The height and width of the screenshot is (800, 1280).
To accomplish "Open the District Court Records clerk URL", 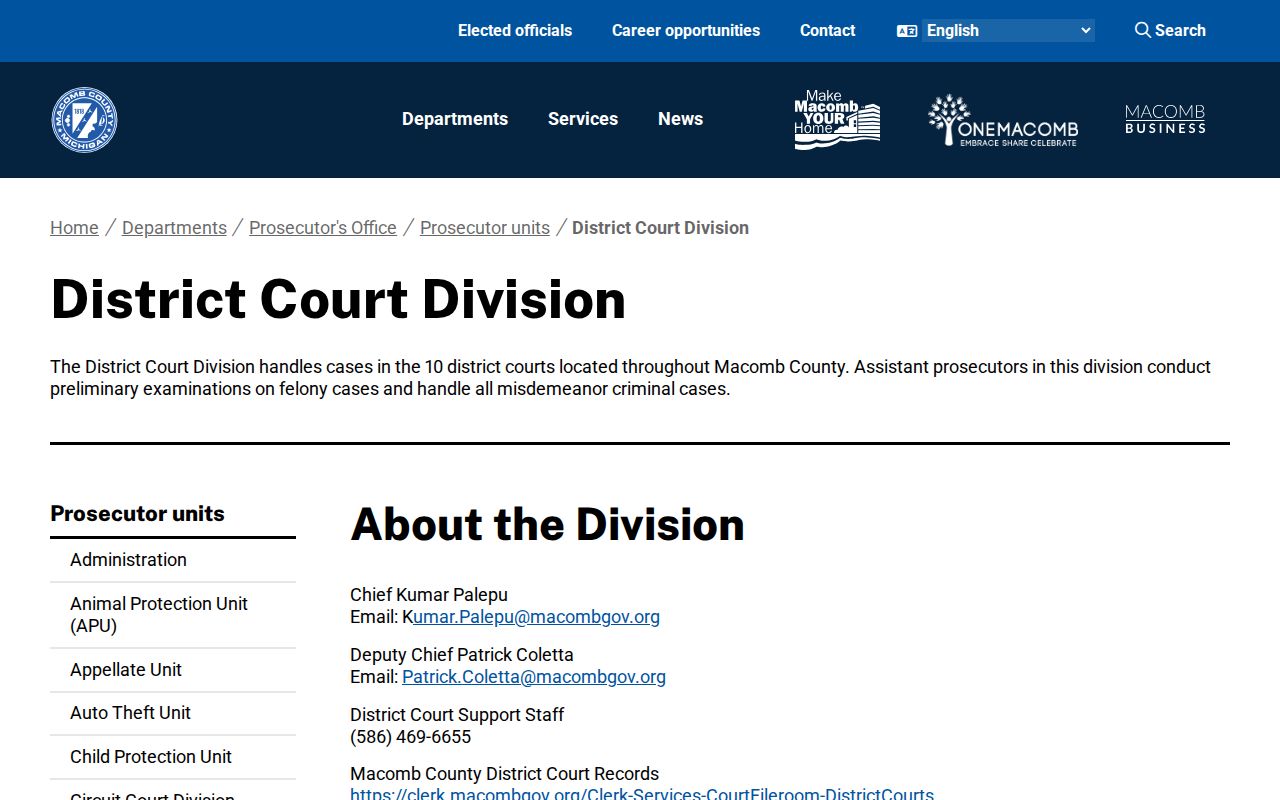I will coord(642,794).
